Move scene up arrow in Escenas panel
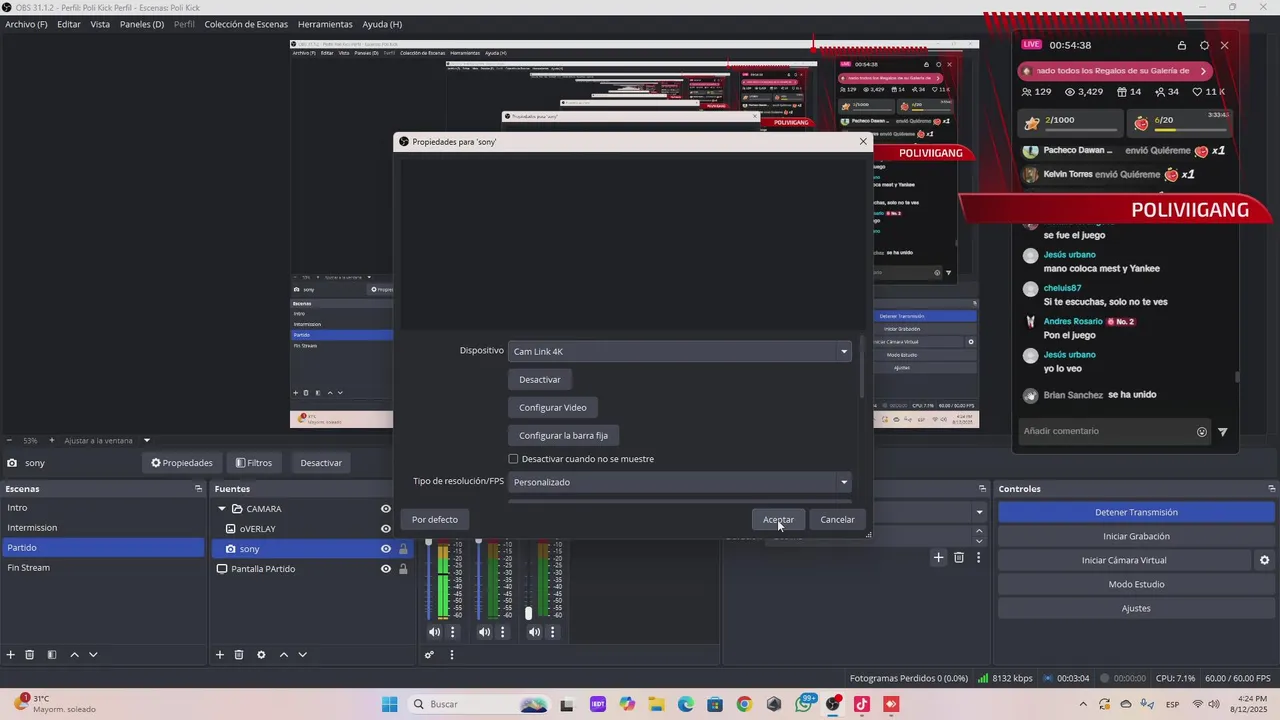1280x720 pixels. click(x=74, y=655)
